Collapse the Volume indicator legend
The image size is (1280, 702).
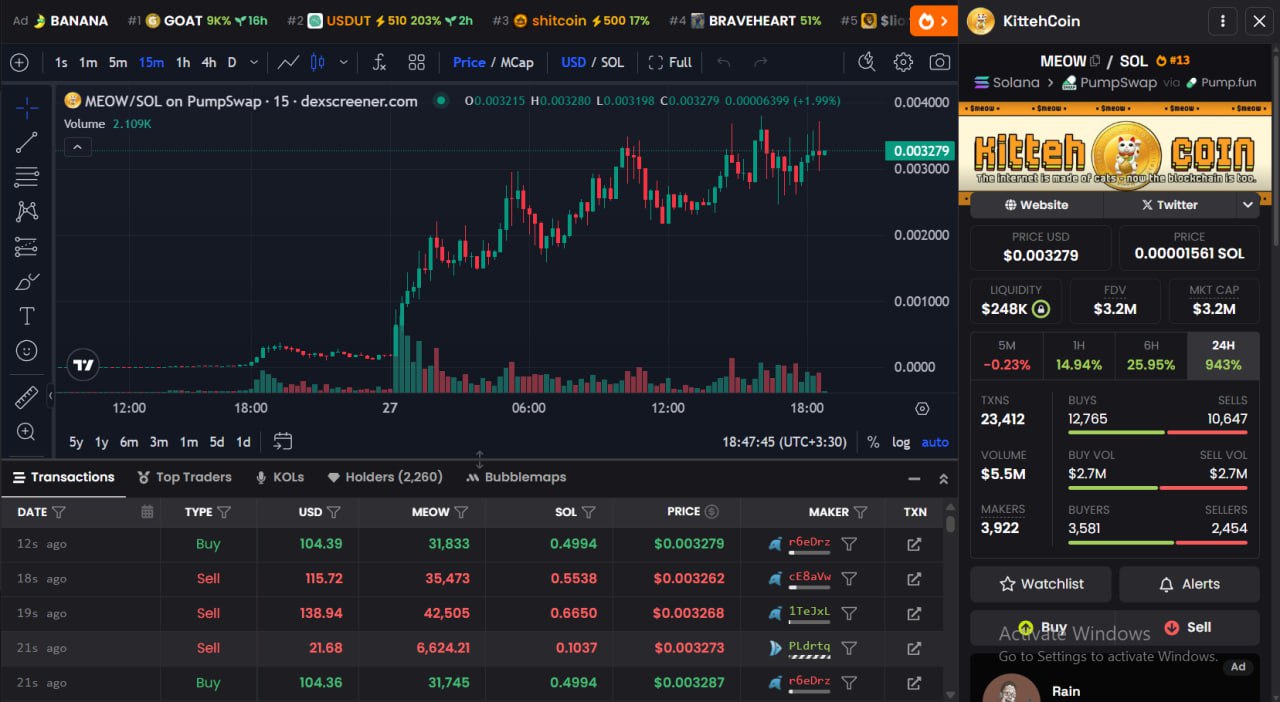(78, 147)
